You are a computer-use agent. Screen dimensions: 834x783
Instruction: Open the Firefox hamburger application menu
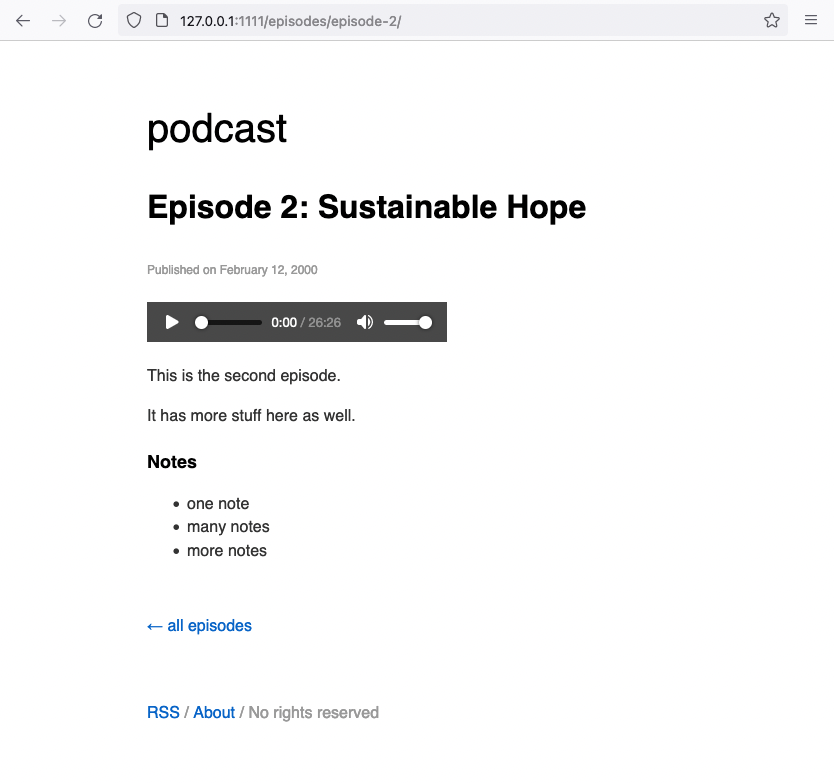811,20
